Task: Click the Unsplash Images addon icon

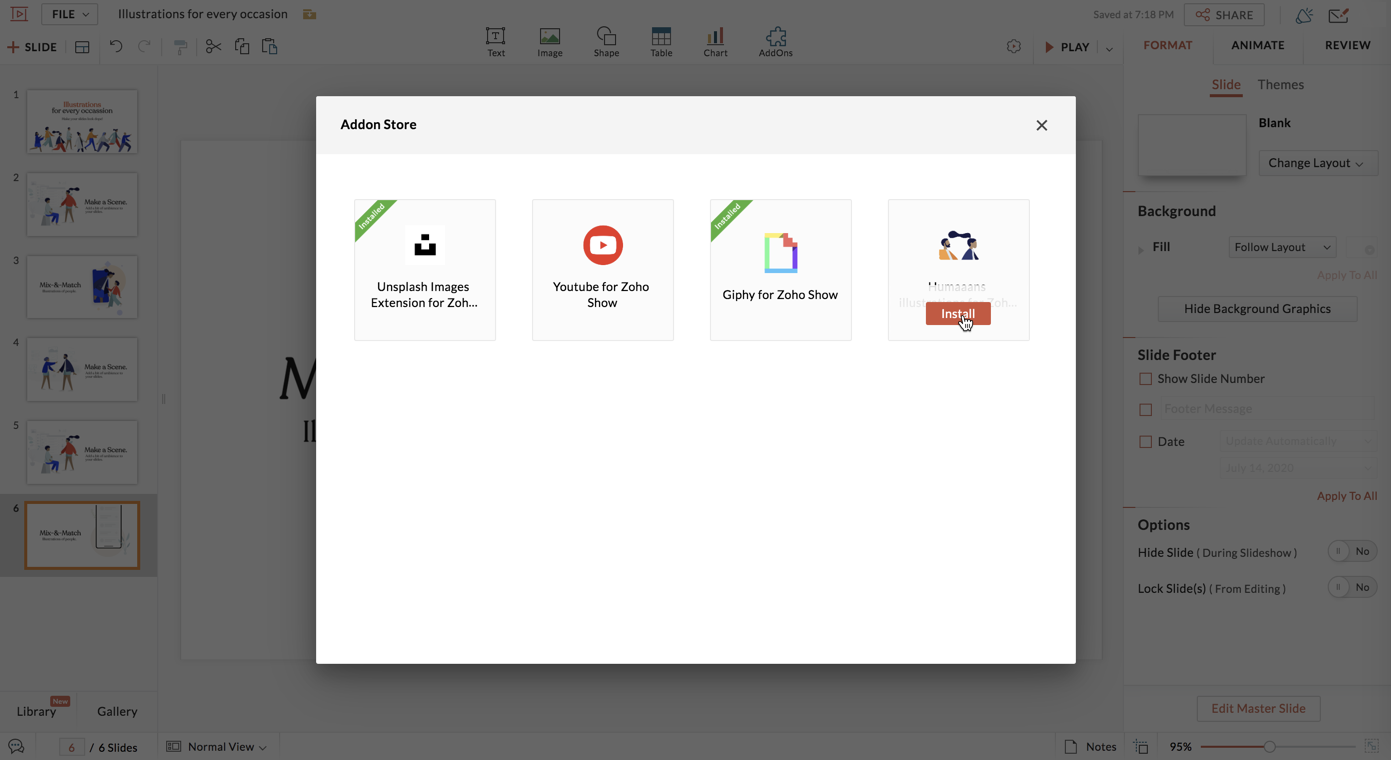Action: [x=425, y=245]
